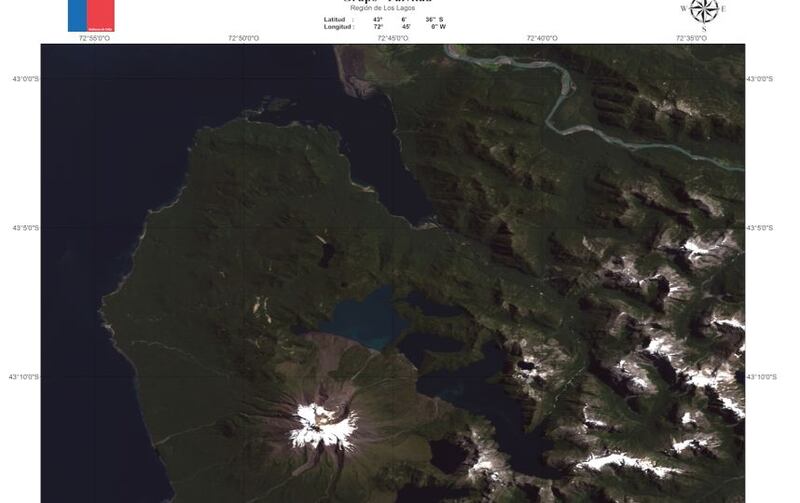Image resolution: width=800 pixels, height=503 pixels.
Task: Click the 43°0'0"S label on left margin
Action: 26,79
